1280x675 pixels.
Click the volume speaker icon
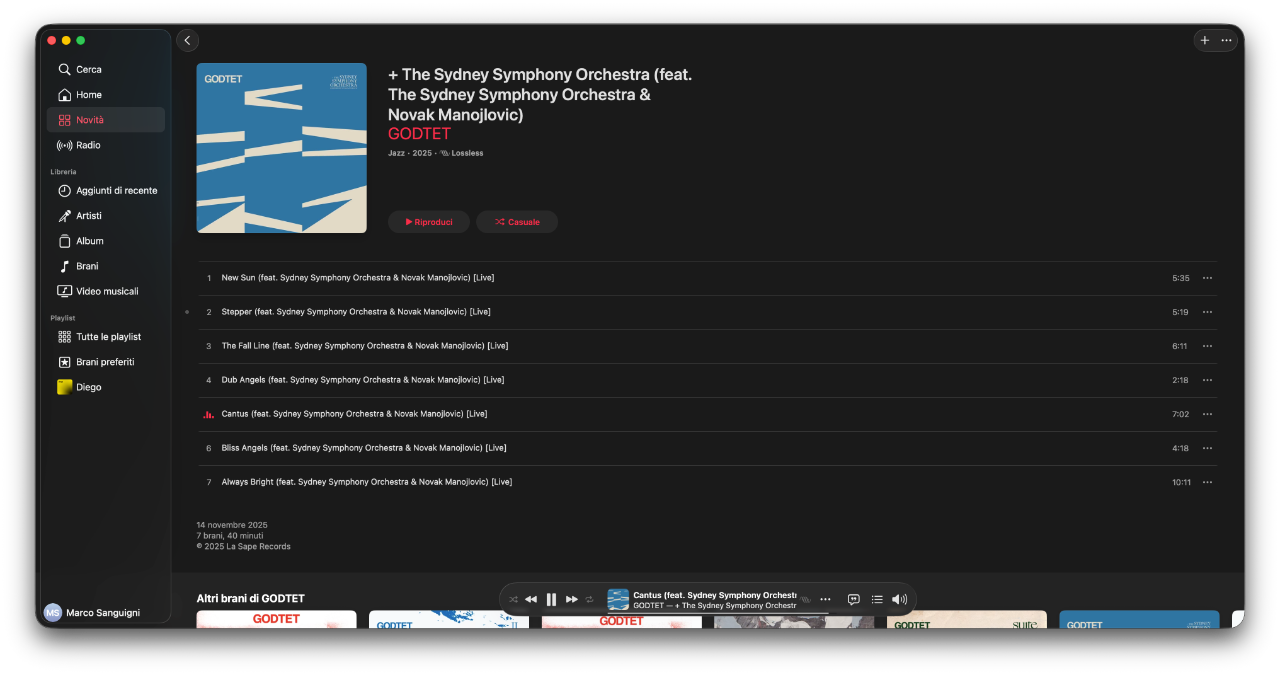click(899, 599)
